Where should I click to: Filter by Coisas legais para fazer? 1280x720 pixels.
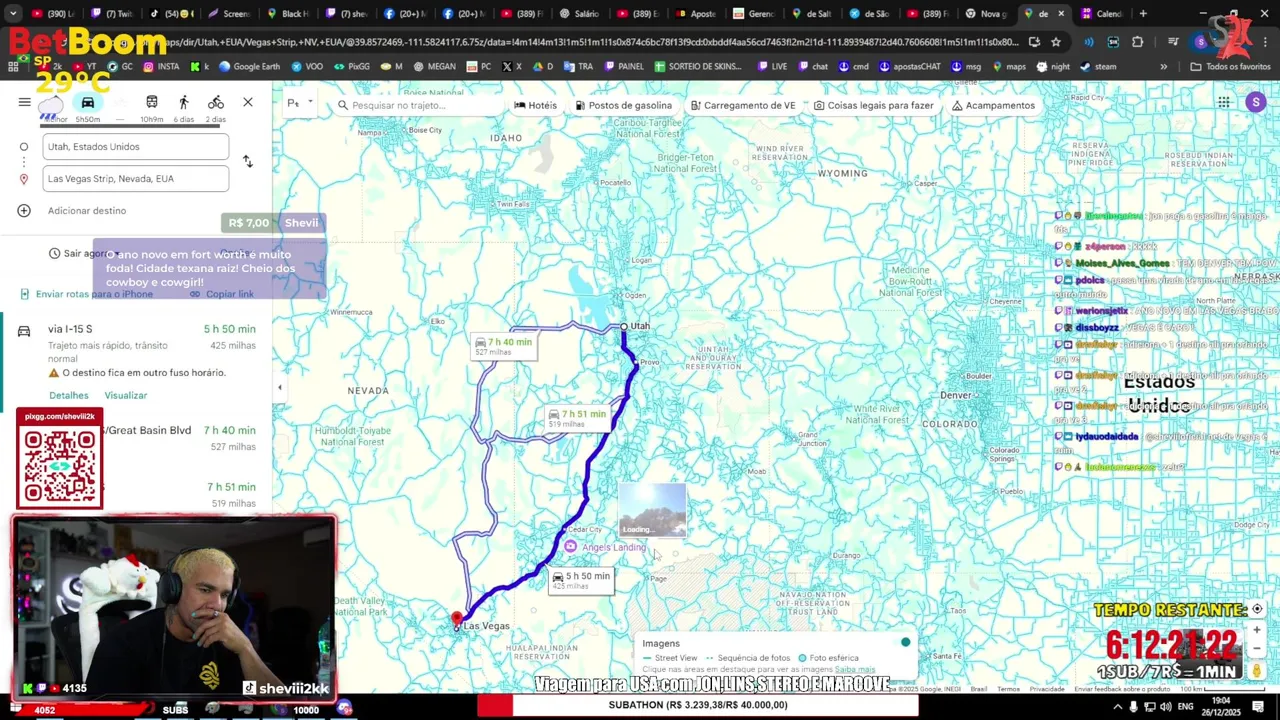tap(874, 105)
